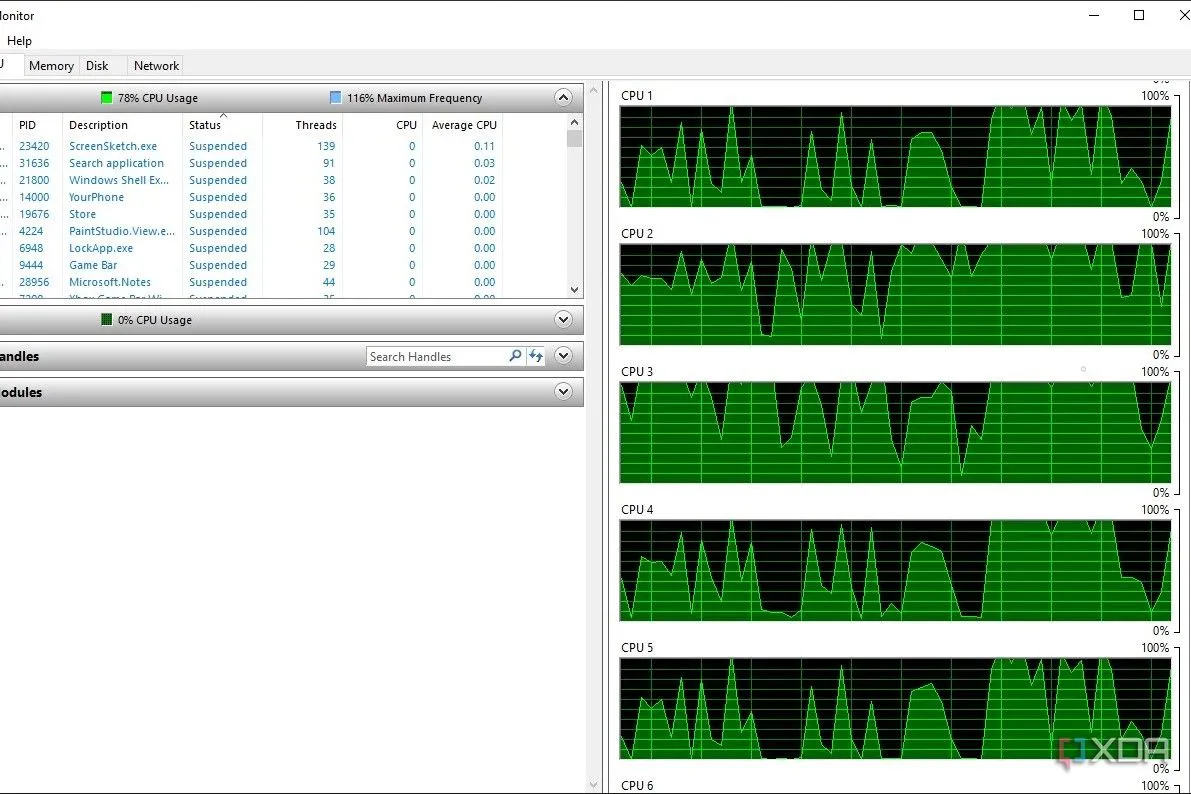Select the ScreenSketch.exe process row
Viewport: 1191px width, 794px height.
coord(113,146)
